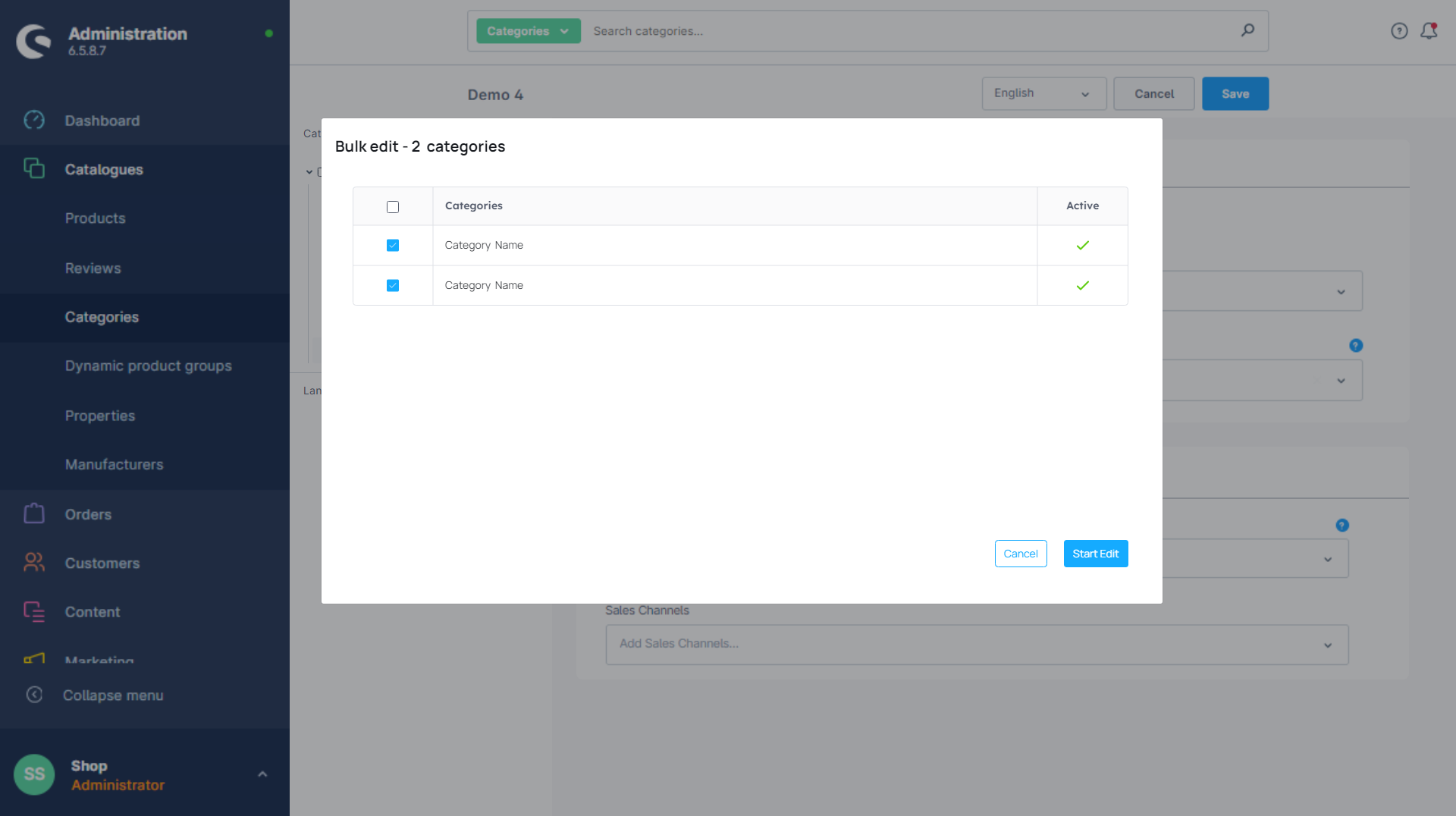Click the Catalogues sidebar icon
The image size is (1456, 816).
(34, 168)
